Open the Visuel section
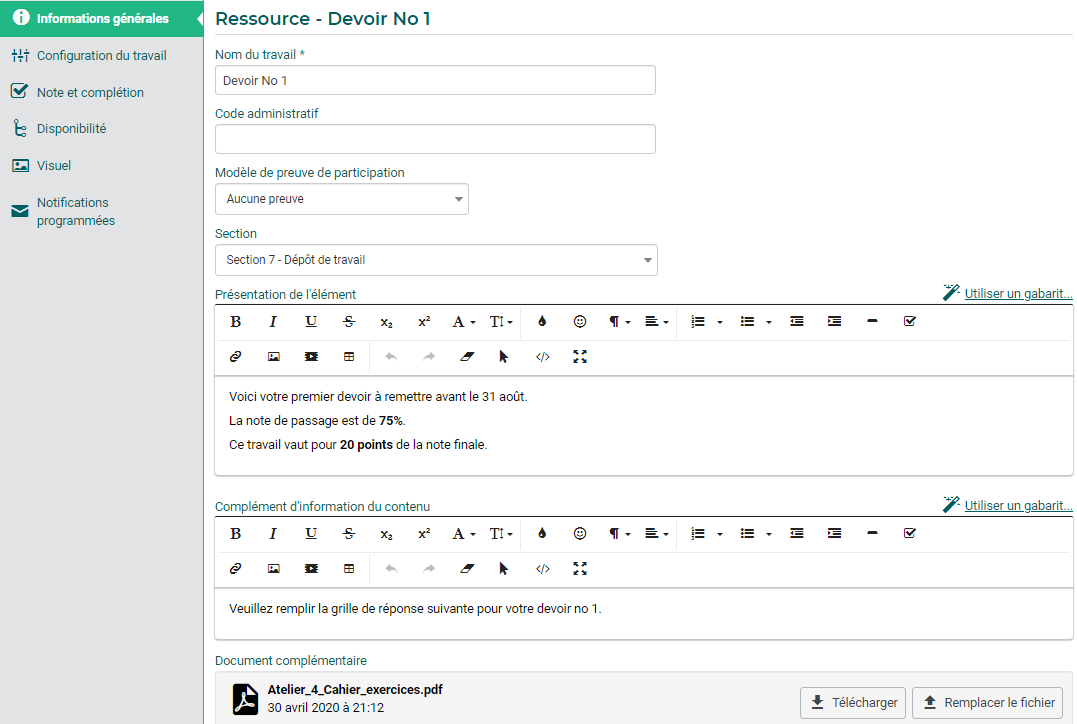The width and height of the screenshot is (1077, 724). pyautogui.click(x=54, y=166)
